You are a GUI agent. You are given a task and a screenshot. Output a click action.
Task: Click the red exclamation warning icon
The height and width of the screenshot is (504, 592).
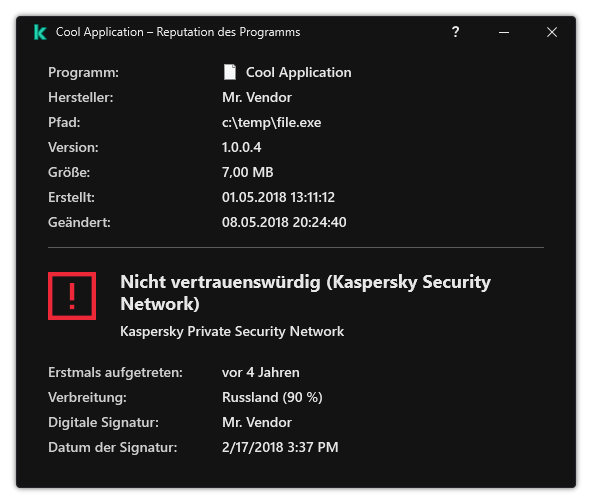pos(72,296)
